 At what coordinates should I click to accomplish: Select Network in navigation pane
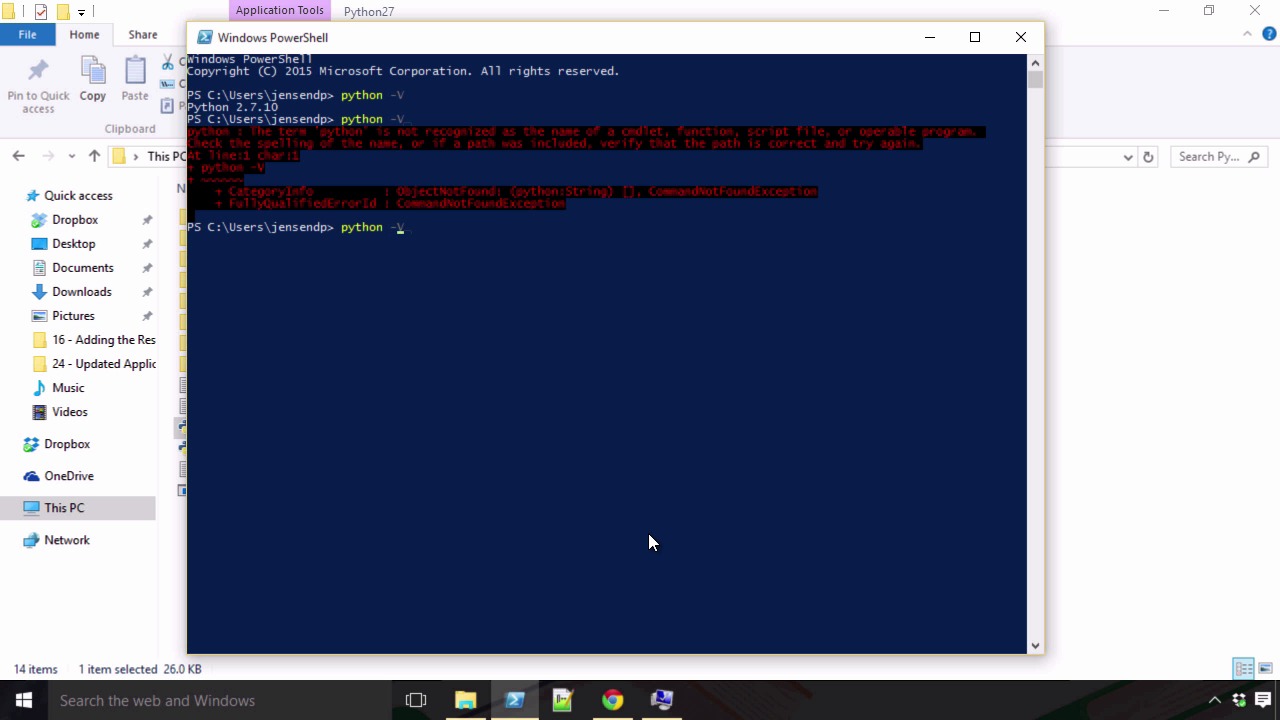tap(67, 540)
